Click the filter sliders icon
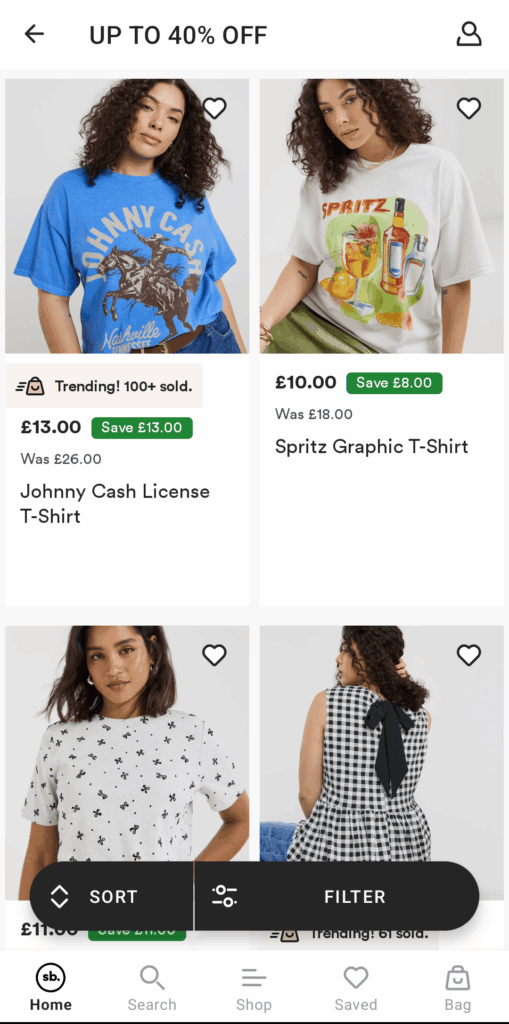Screen dimensions: 509x1024 coord(225,896)
